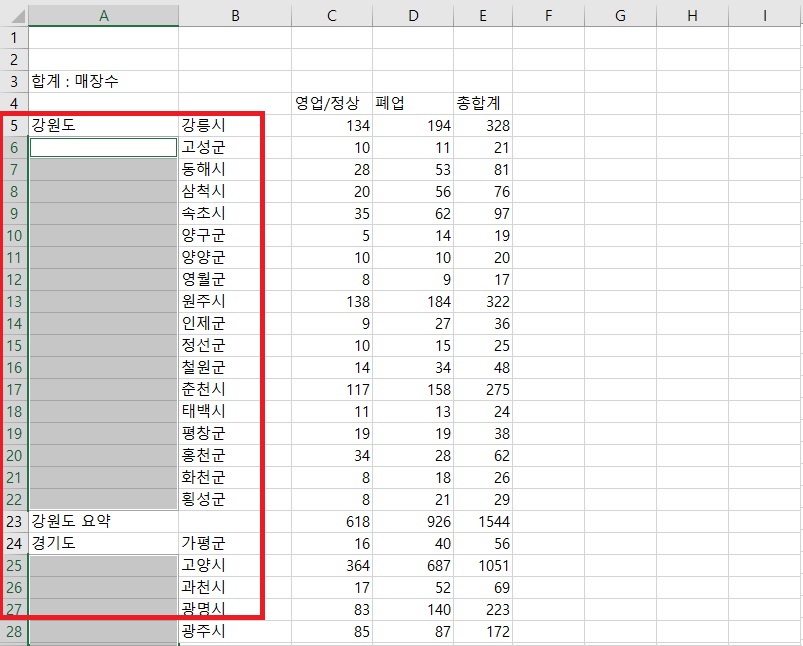Click the value 184 in 원주시 row

[413, 302]
